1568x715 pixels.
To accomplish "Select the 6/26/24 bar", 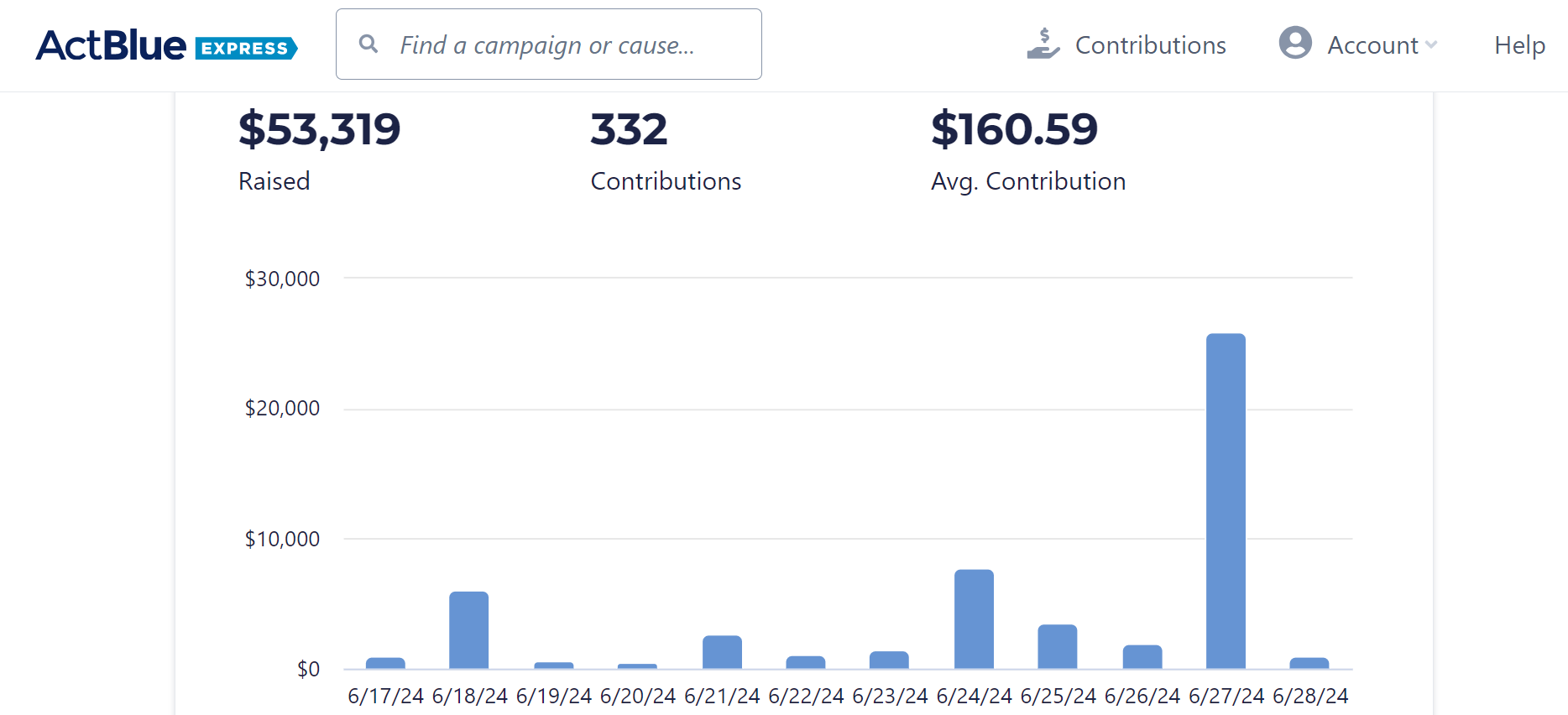I will (1142, 656).
